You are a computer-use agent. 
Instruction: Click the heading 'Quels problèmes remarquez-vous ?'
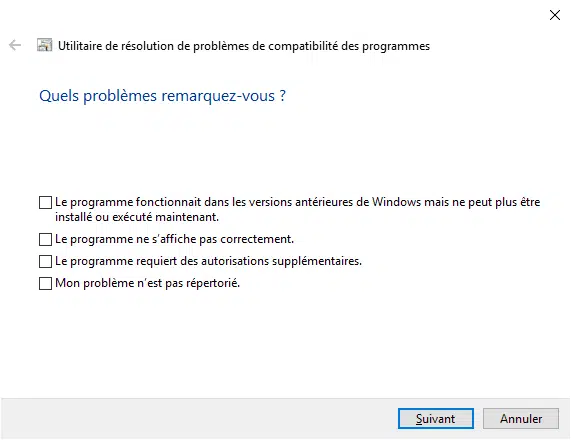(162, 96)
